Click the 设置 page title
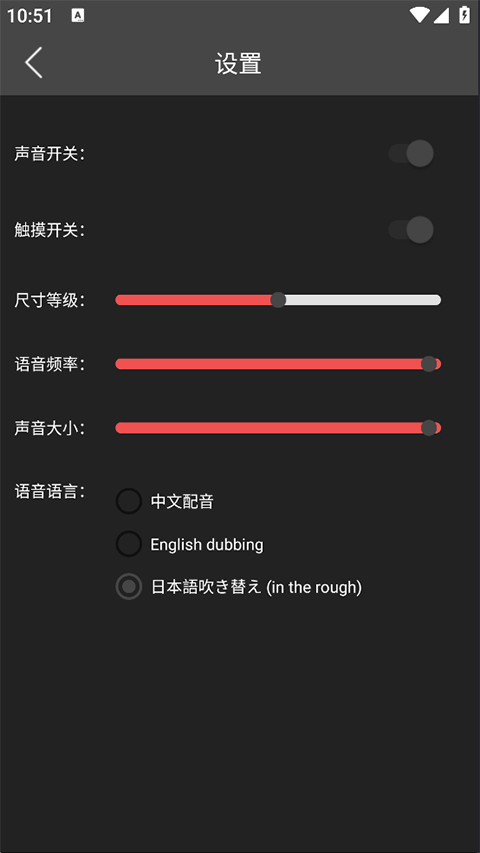The image size is (480, 853). tap(238, 63)
